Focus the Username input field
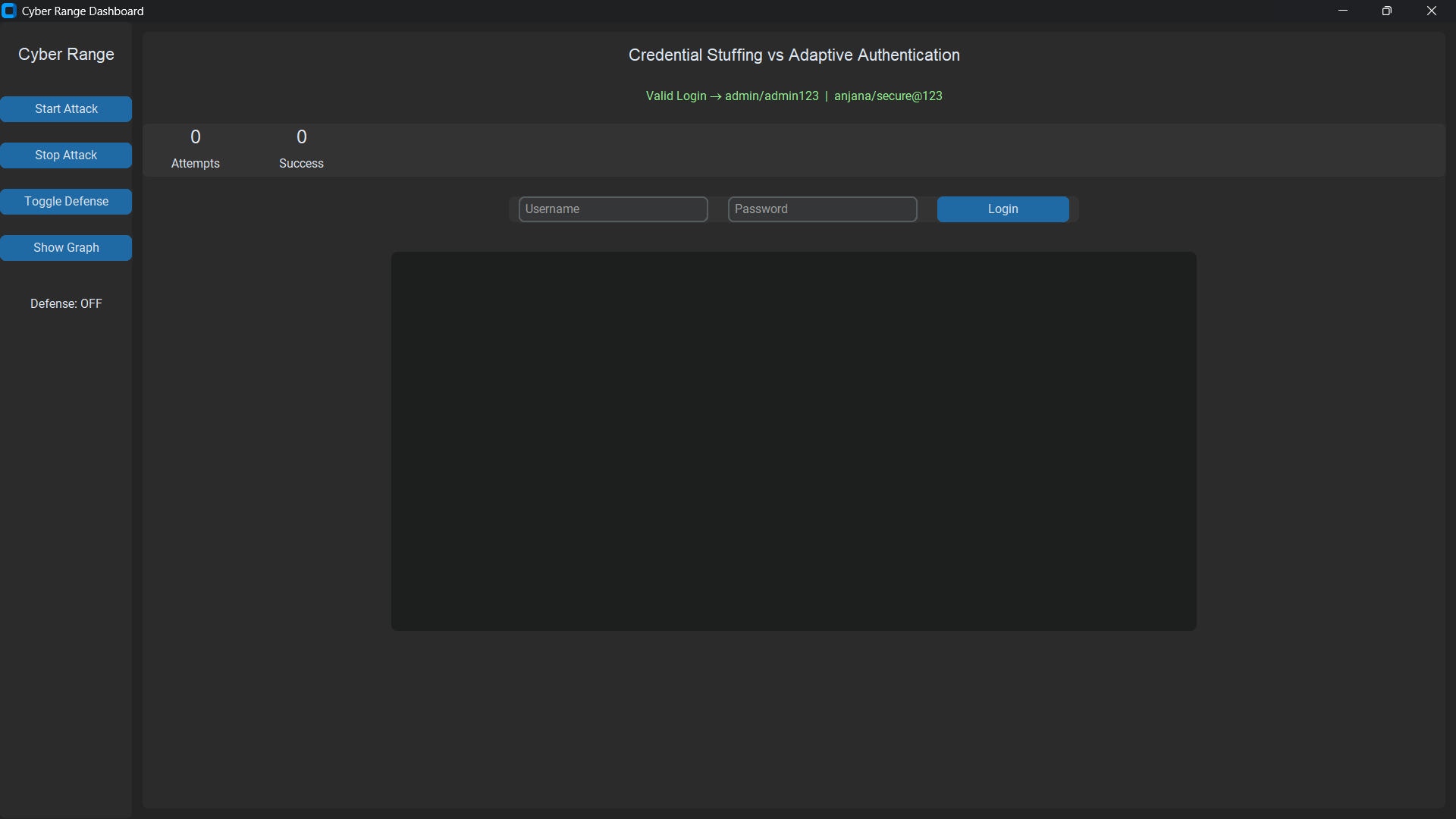Viewport: 1456px width, 819px height. 613,209
